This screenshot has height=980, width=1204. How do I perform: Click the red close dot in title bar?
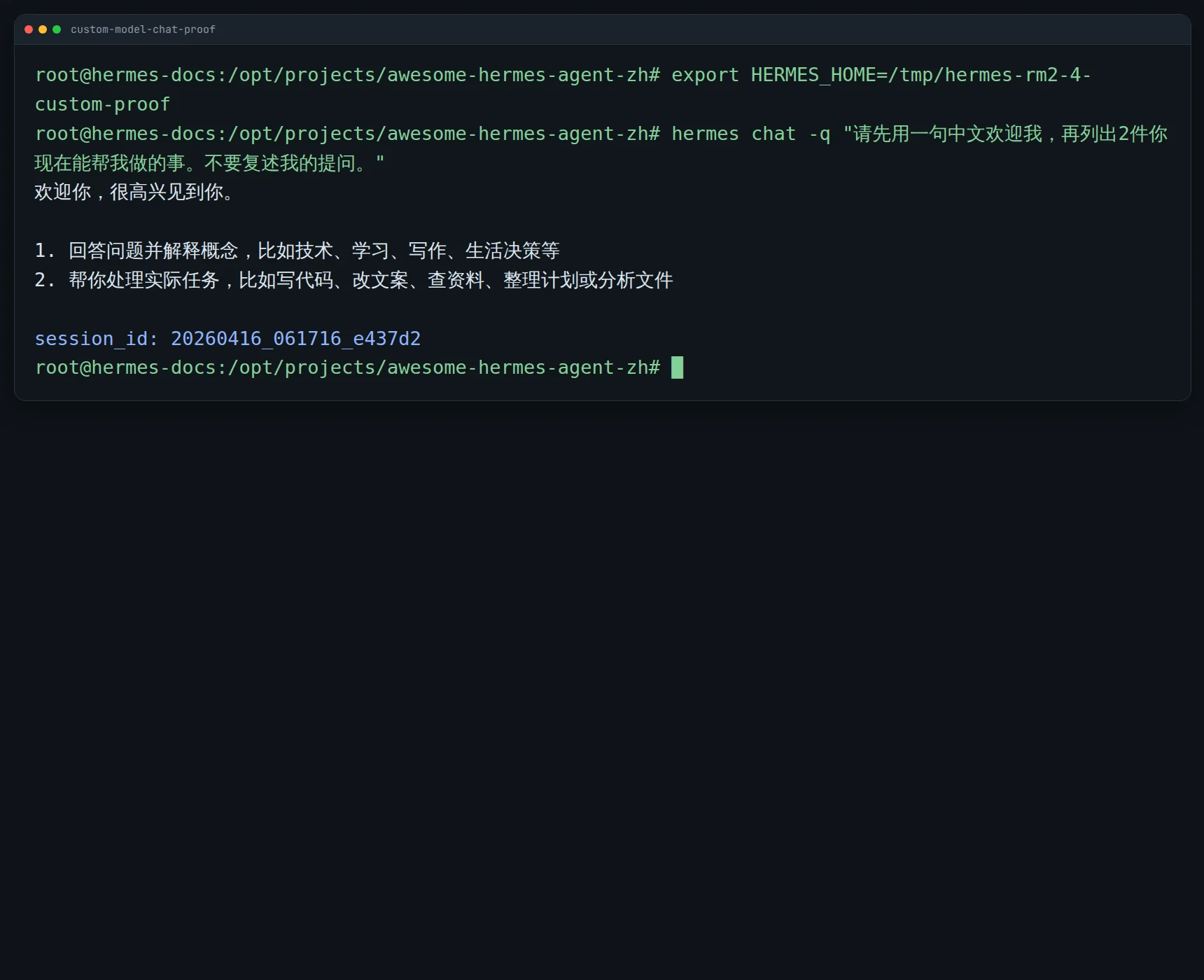point(29,29)
